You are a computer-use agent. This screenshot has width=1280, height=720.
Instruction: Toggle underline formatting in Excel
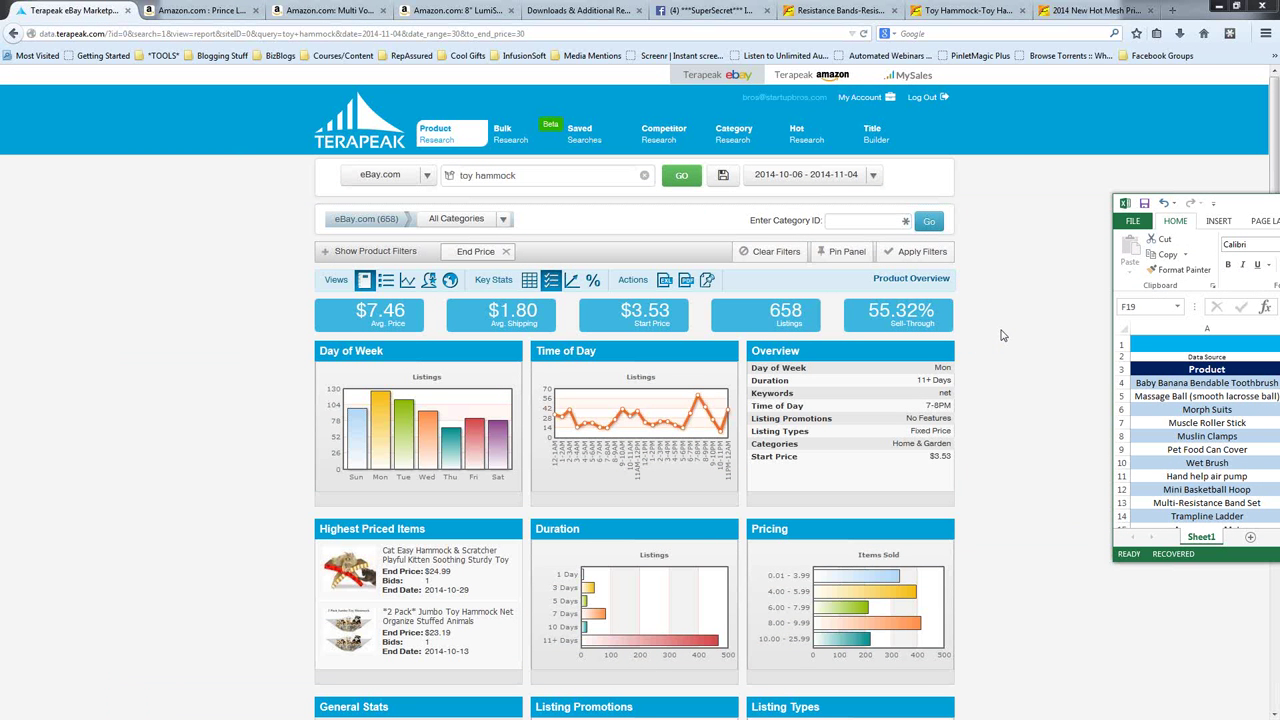tap(1257, 265)
